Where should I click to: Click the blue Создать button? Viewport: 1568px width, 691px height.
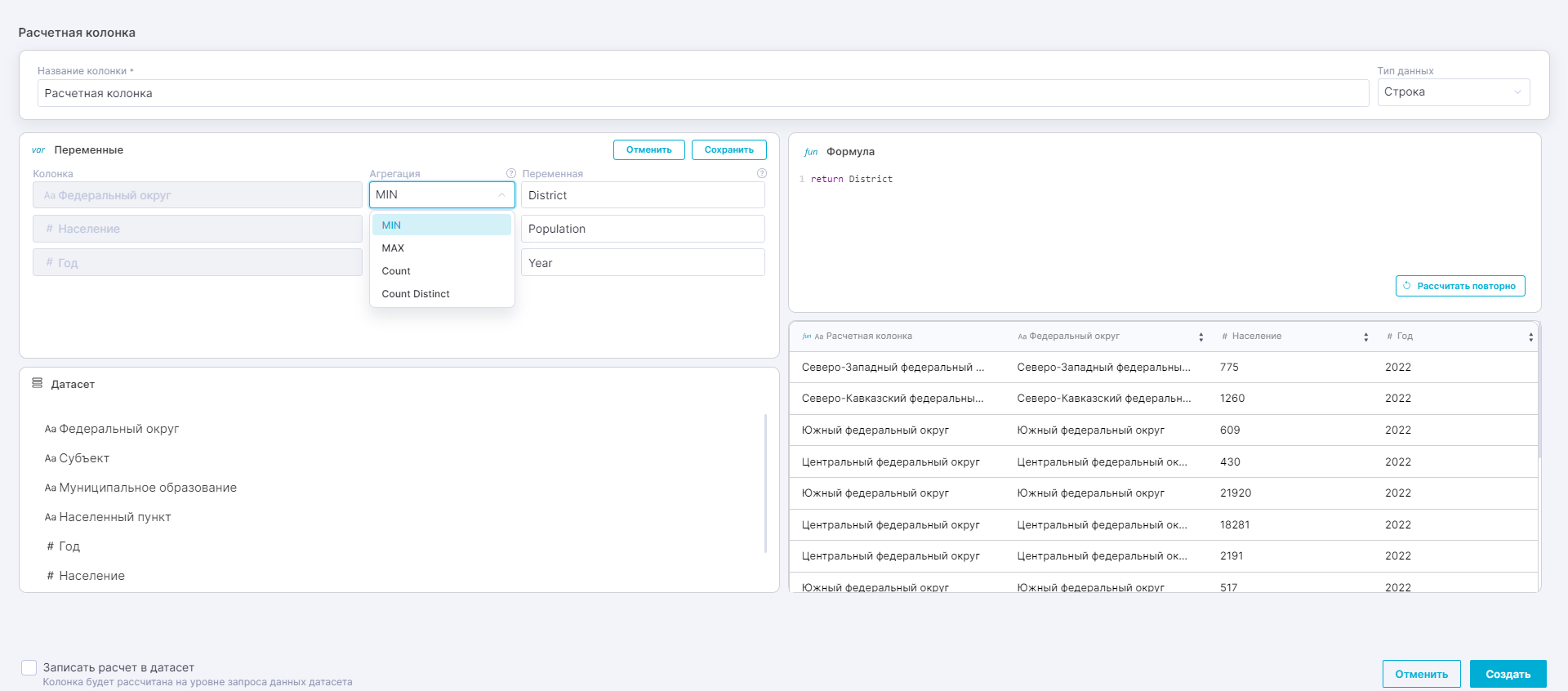1508,674
